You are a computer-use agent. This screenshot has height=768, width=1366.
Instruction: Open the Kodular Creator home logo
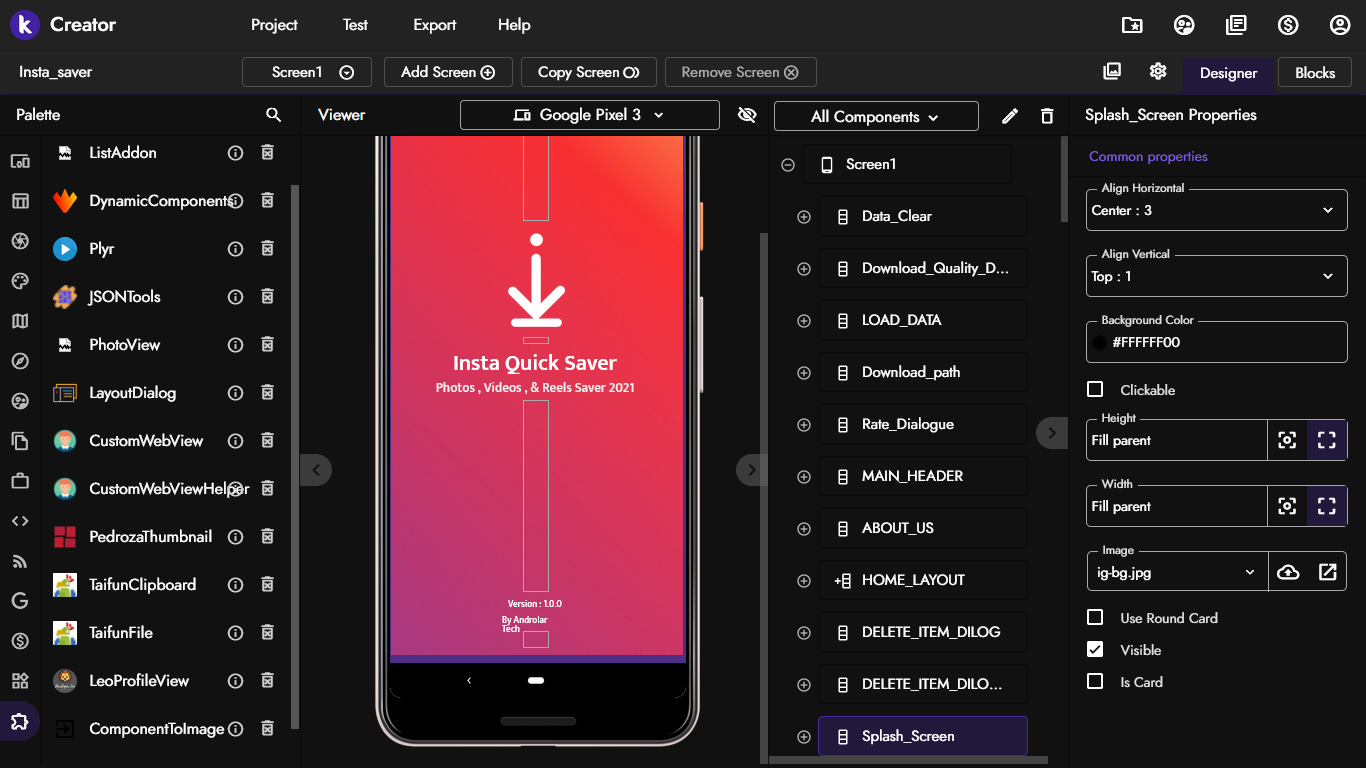(25, 24)
